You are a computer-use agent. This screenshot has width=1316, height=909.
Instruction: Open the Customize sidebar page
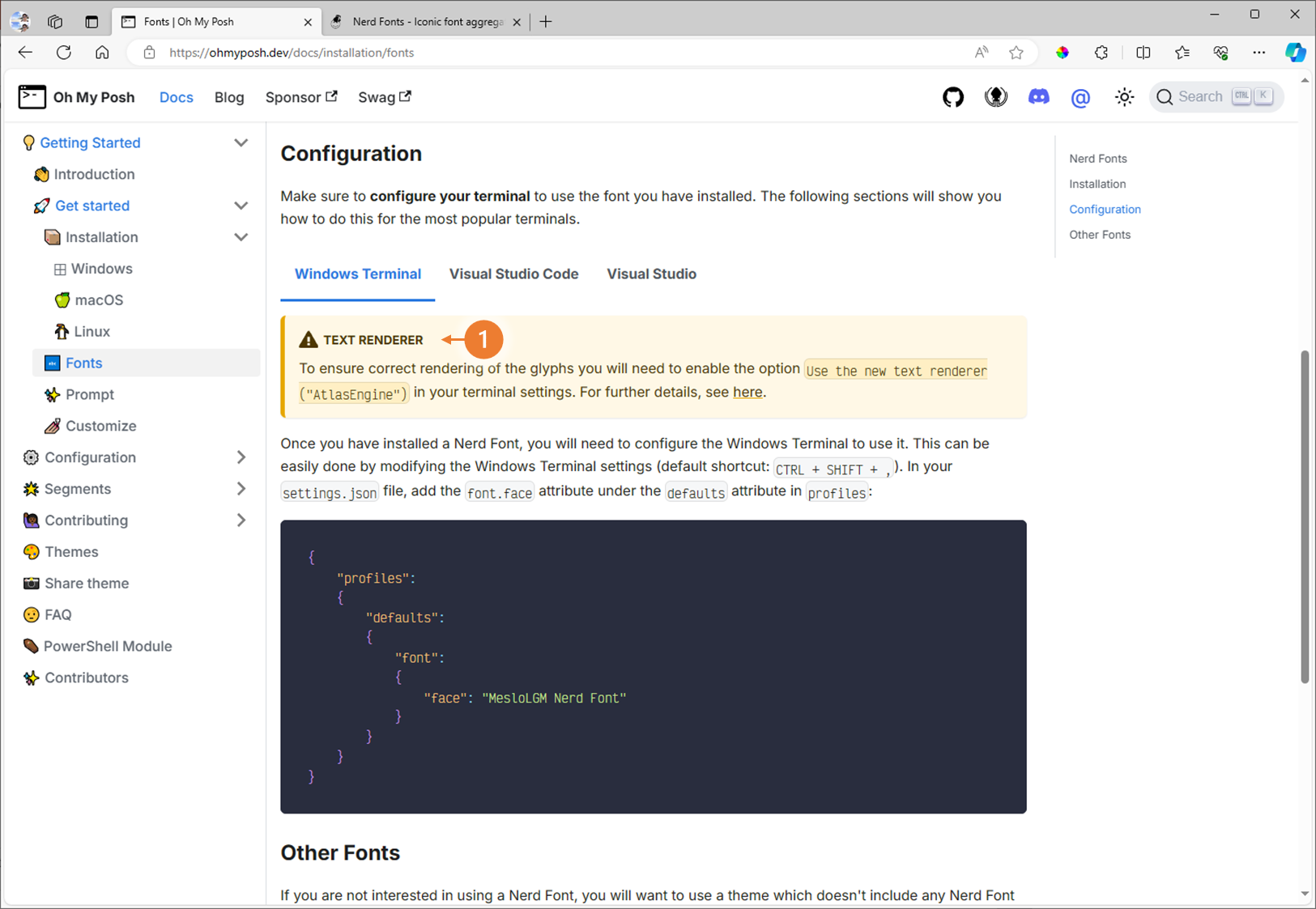(x=146, y=426)
